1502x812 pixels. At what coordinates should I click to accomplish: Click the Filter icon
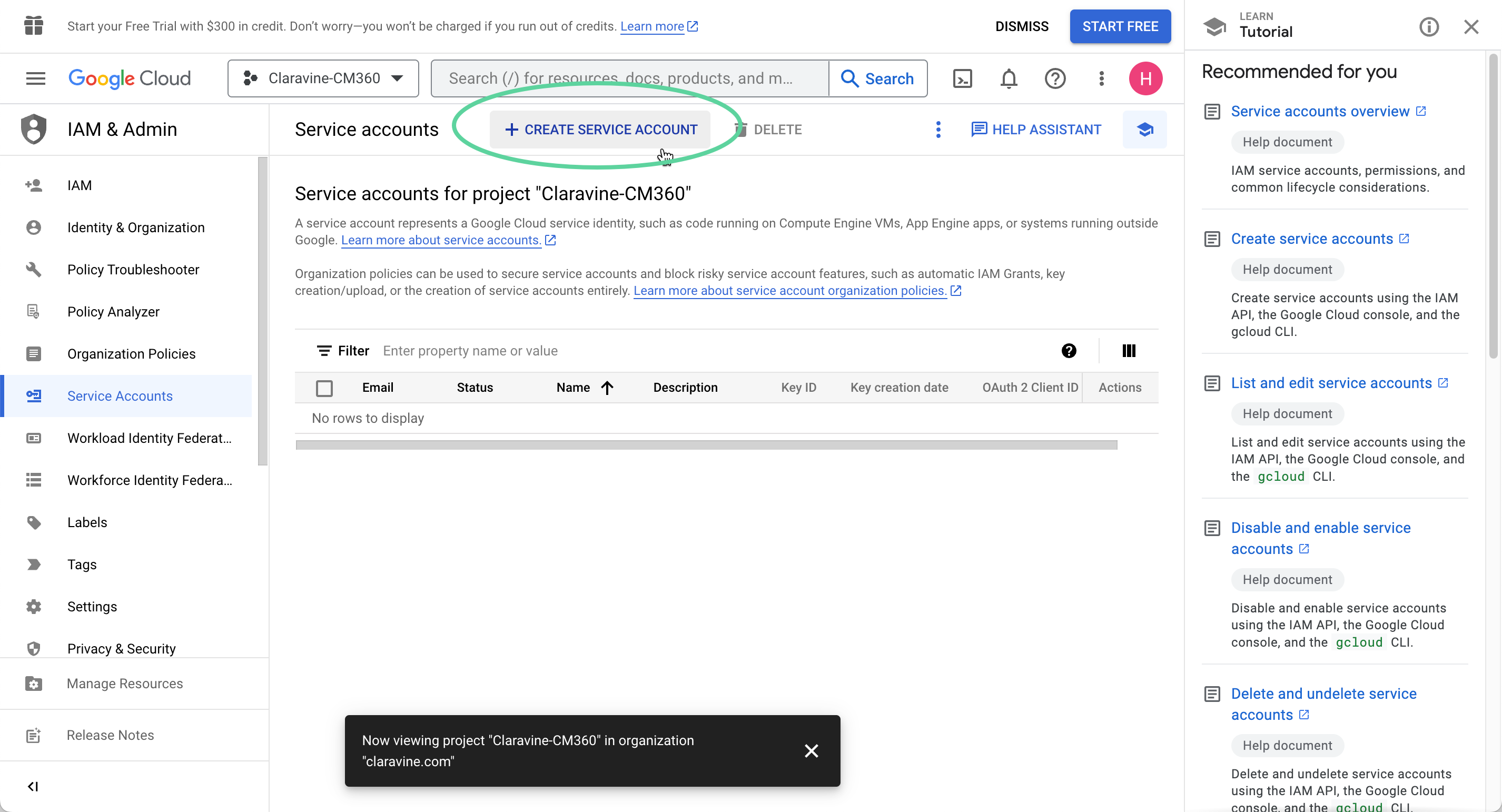pos(323,351)
